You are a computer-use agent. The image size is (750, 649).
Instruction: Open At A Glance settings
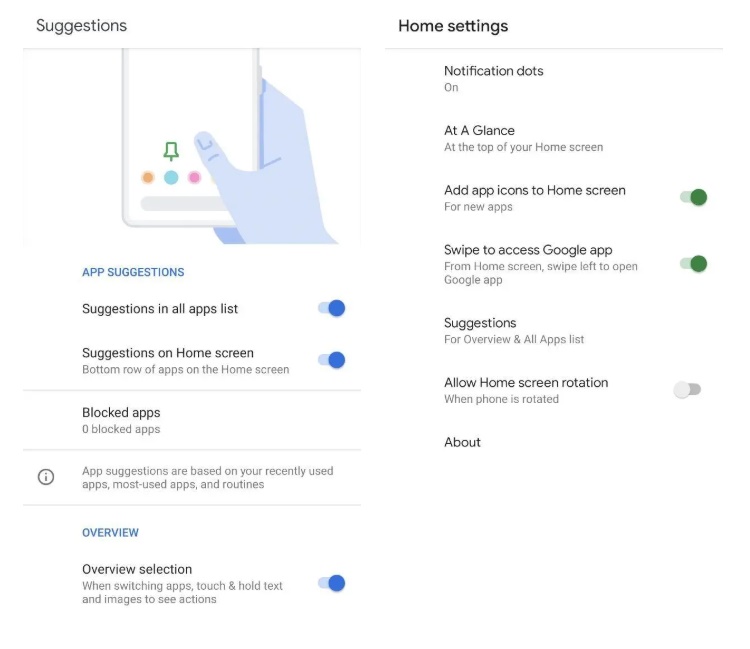(554, 138)
